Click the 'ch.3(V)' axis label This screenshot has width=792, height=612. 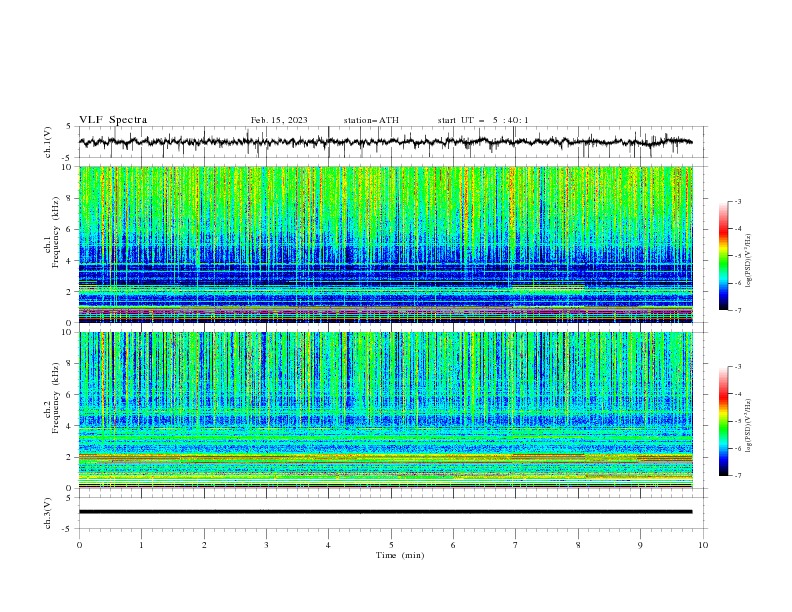47,513
